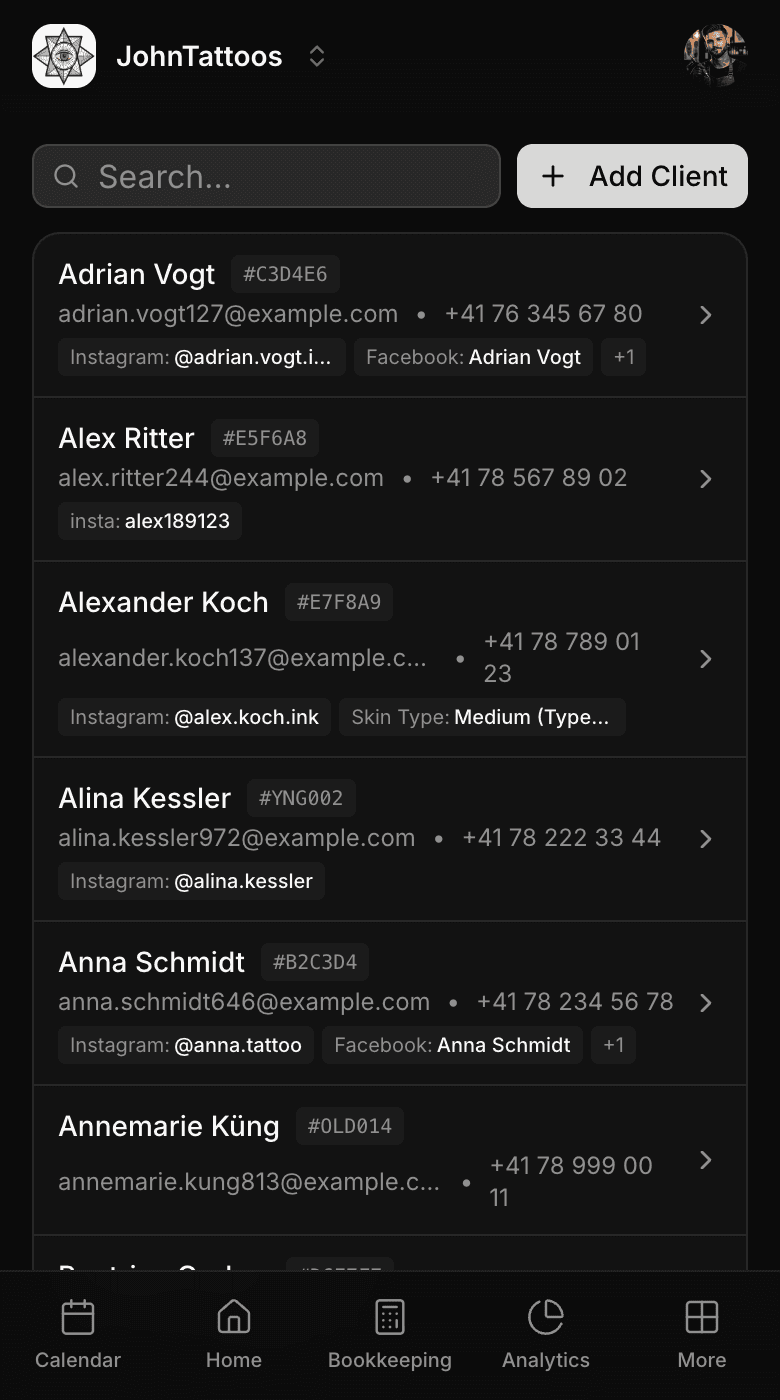This screenshot has width=780, height=1400.
Task: Expand Alina Kessler's Instagram tag chip
Action: 190,881
